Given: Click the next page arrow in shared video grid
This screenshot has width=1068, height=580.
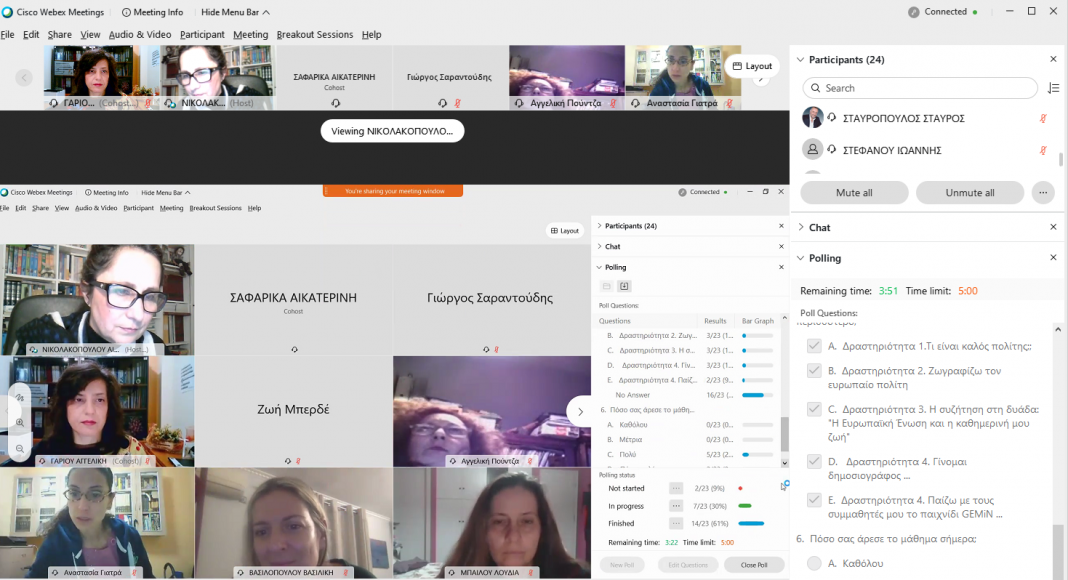Looking at the screenshot, I should [580, 411].
